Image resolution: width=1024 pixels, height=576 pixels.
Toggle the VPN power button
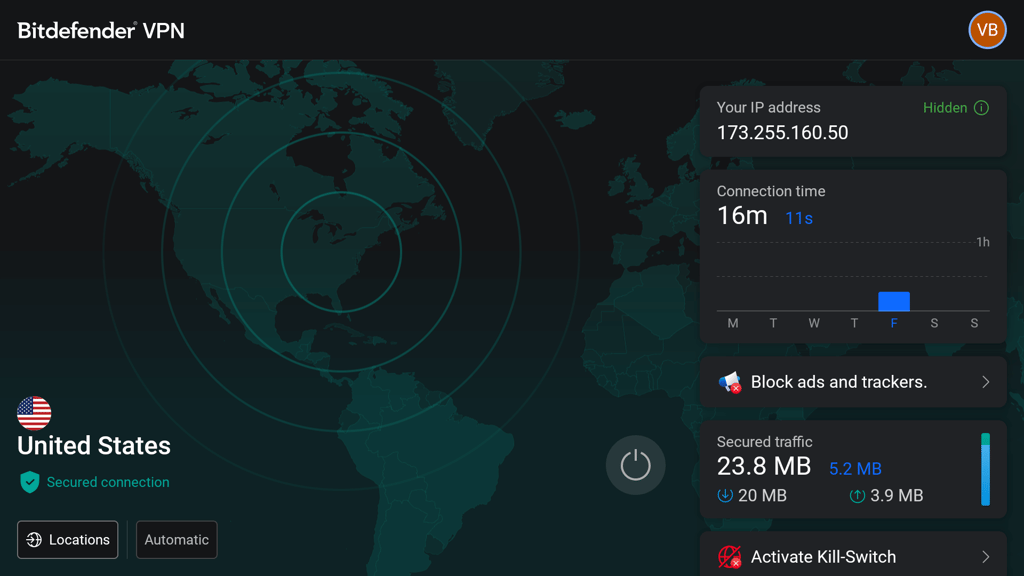(x=635, y=465)
